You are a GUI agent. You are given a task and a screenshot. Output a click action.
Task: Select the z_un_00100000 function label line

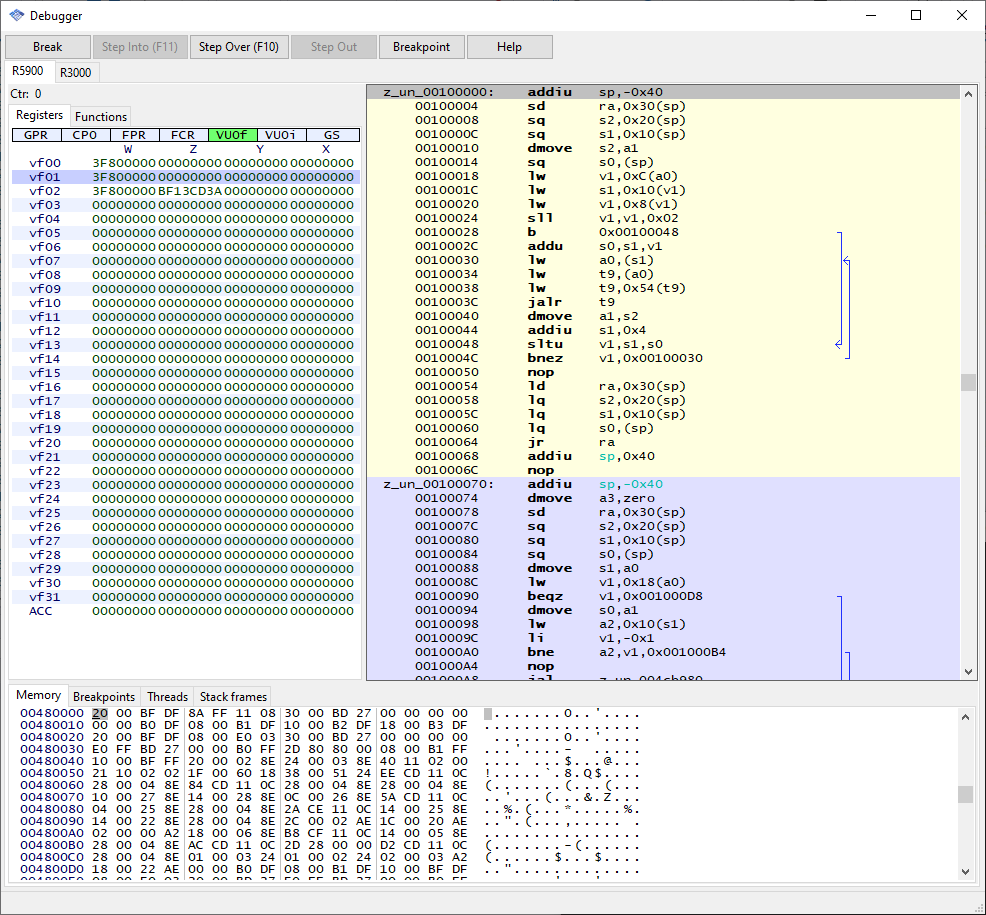pyautogui.click(x=663, y=92)
